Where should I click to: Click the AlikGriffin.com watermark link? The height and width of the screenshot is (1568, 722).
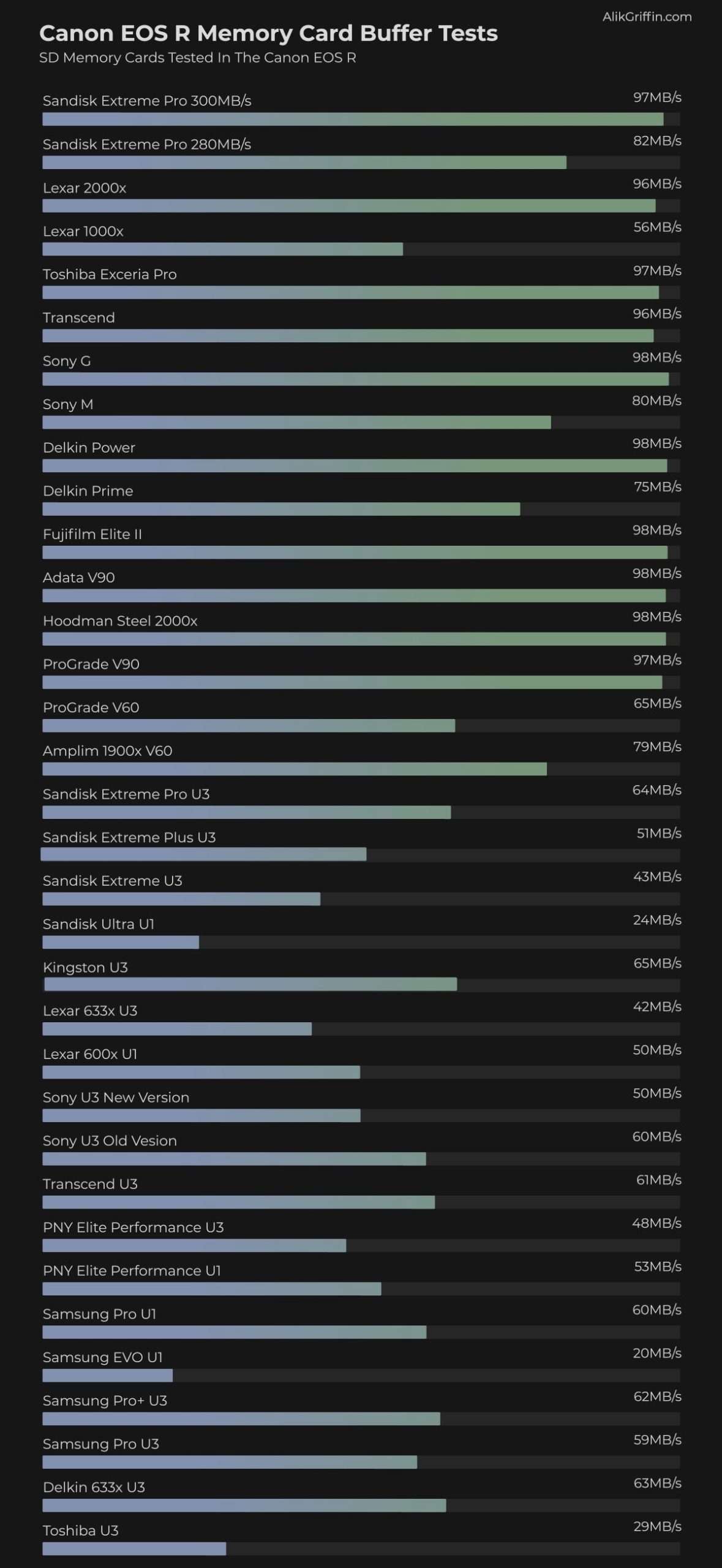point(647,17)
